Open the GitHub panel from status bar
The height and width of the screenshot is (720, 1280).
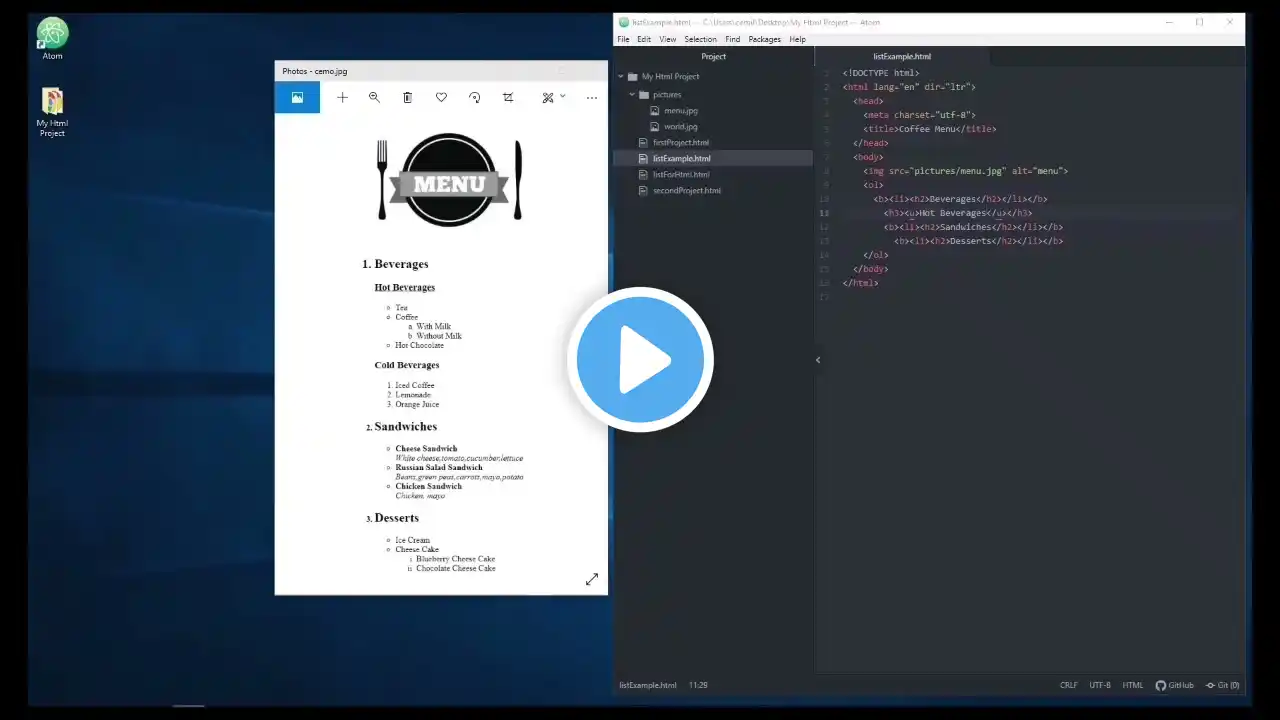[x=1175, y=685]
